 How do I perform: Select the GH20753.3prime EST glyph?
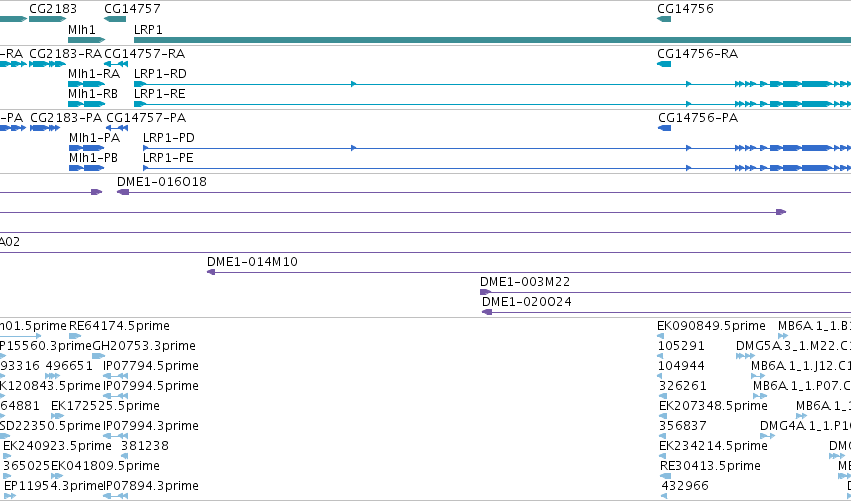tap(99, 356)
